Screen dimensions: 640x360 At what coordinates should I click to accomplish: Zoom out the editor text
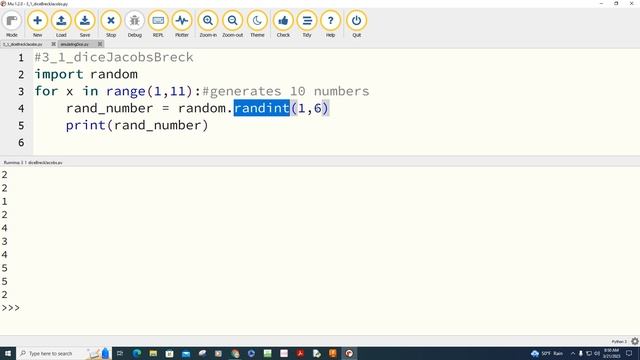[233, 24]
